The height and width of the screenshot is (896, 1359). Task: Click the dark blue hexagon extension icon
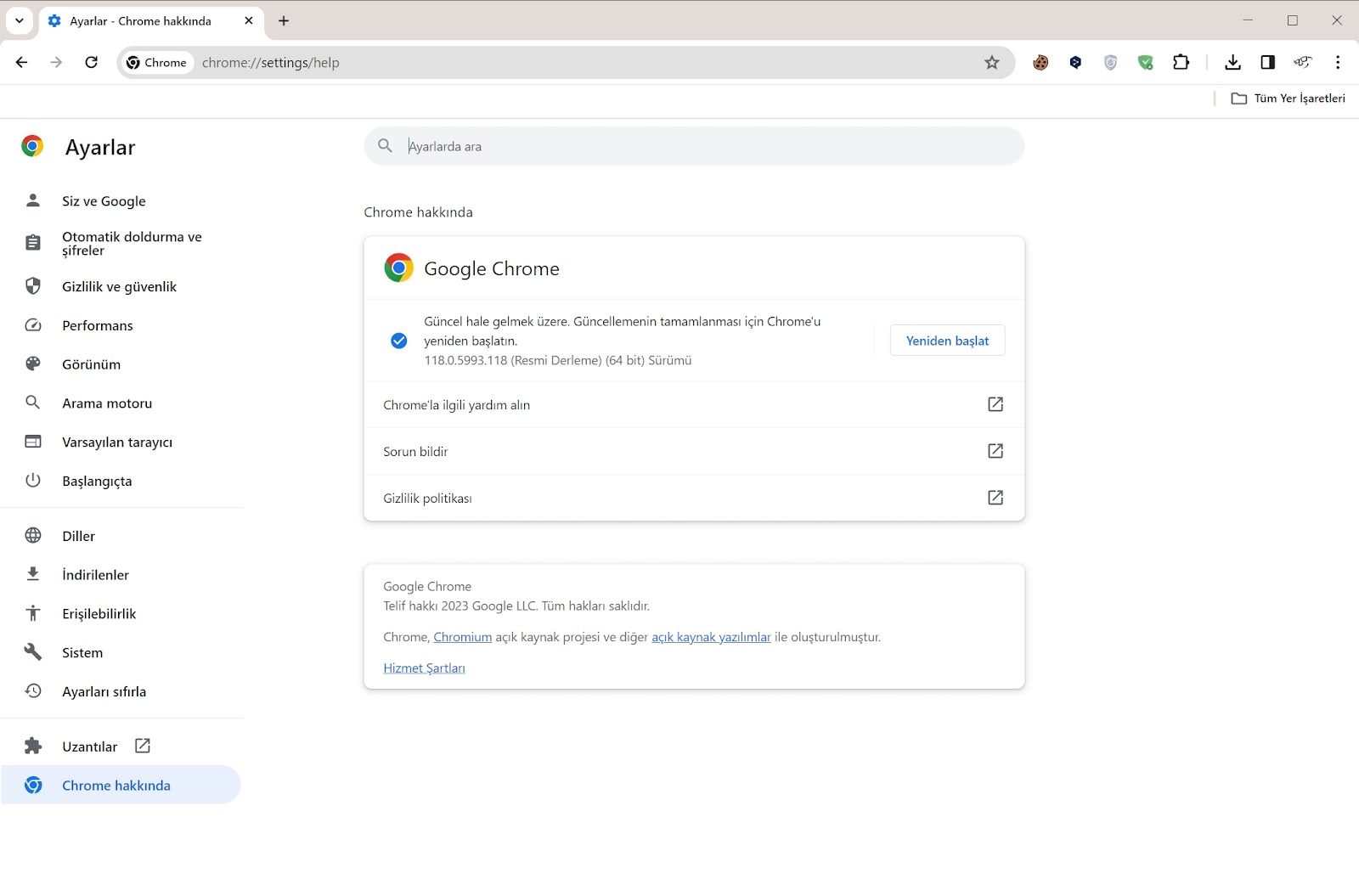click(x=1075, y=62)
